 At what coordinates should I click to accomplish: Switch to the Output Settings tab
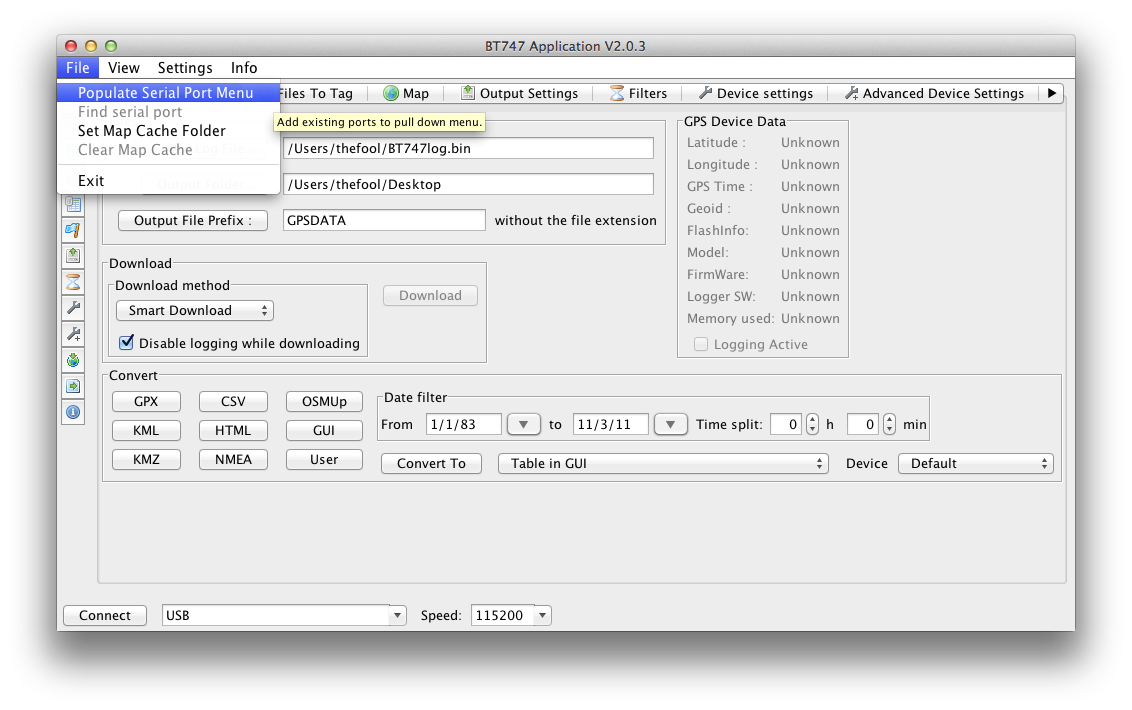tap(519, 93)
